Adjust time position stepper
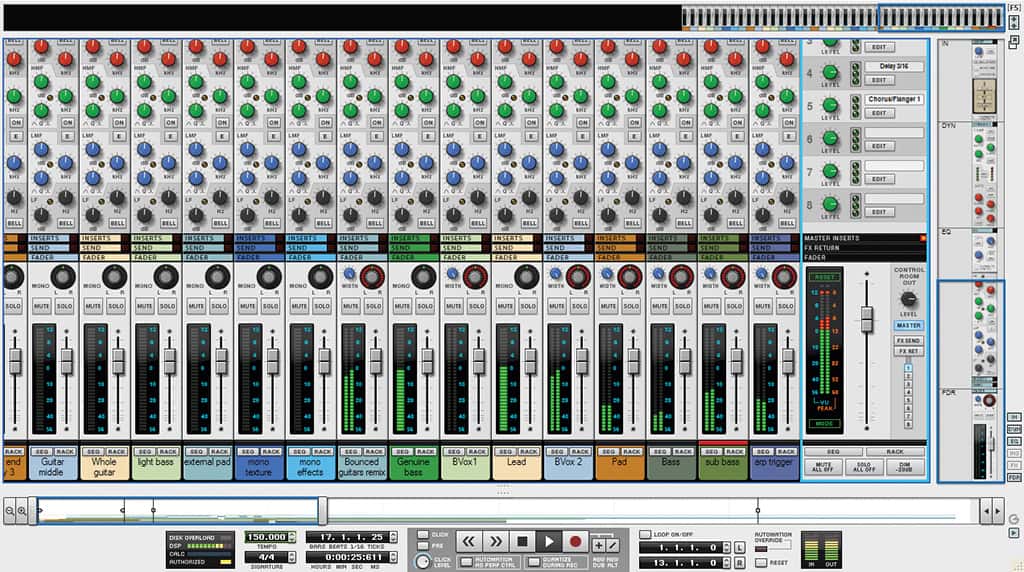This screenshot has height=572, width=1024. (393, 557)
